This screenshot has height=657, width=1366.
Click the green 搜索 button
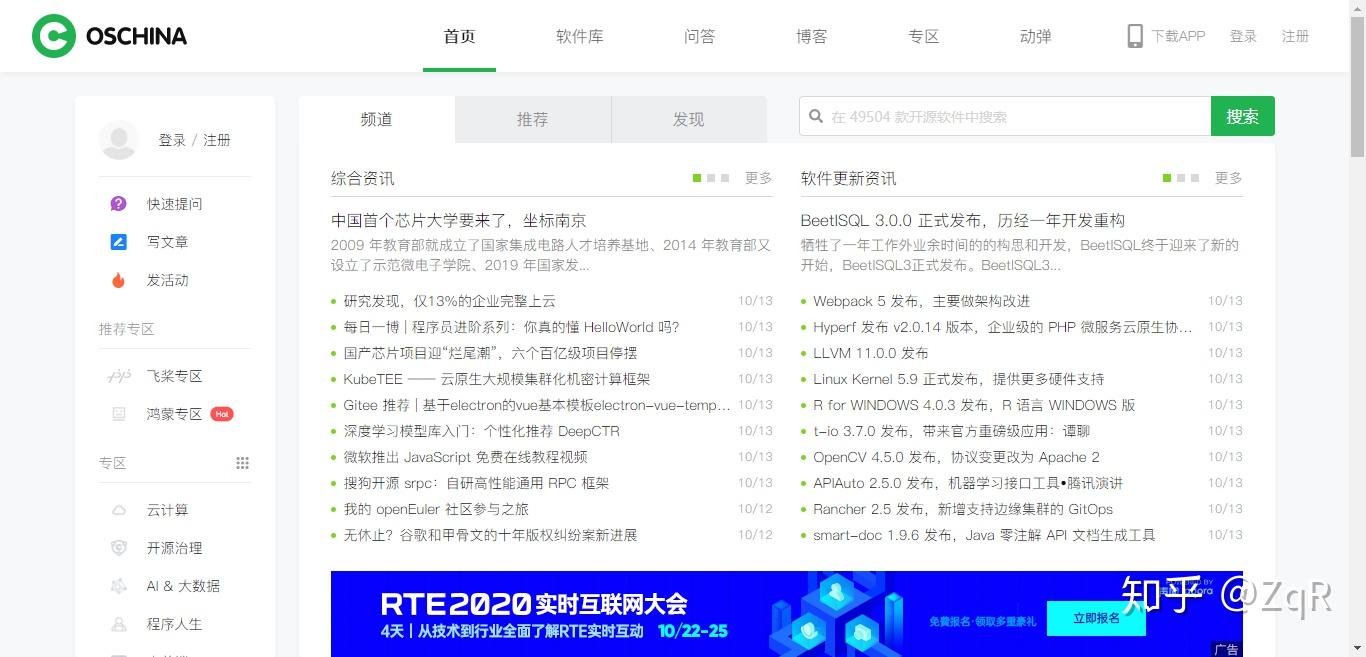click(1243, 116)
